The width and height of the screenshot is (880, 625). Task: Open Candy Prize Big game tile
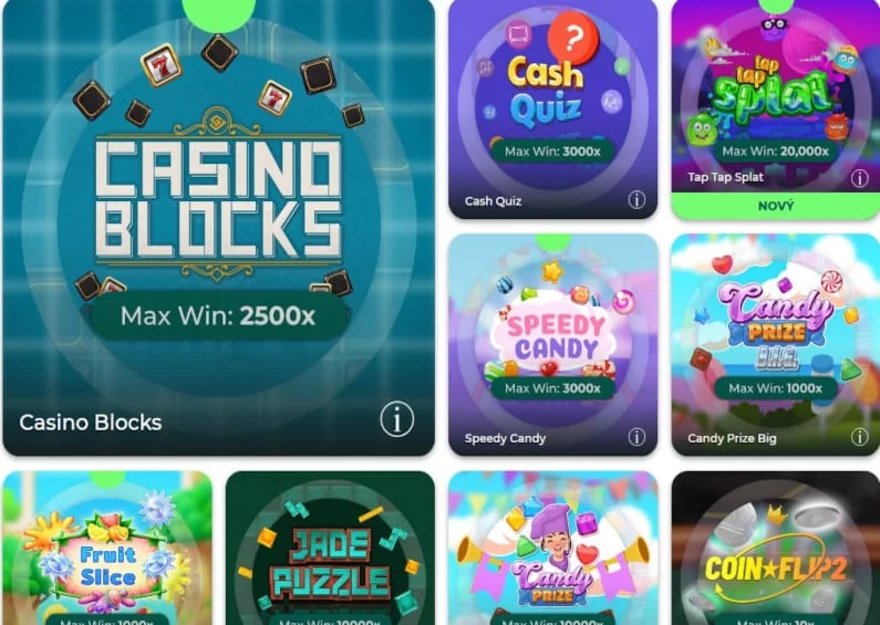[x=776, y=344]
